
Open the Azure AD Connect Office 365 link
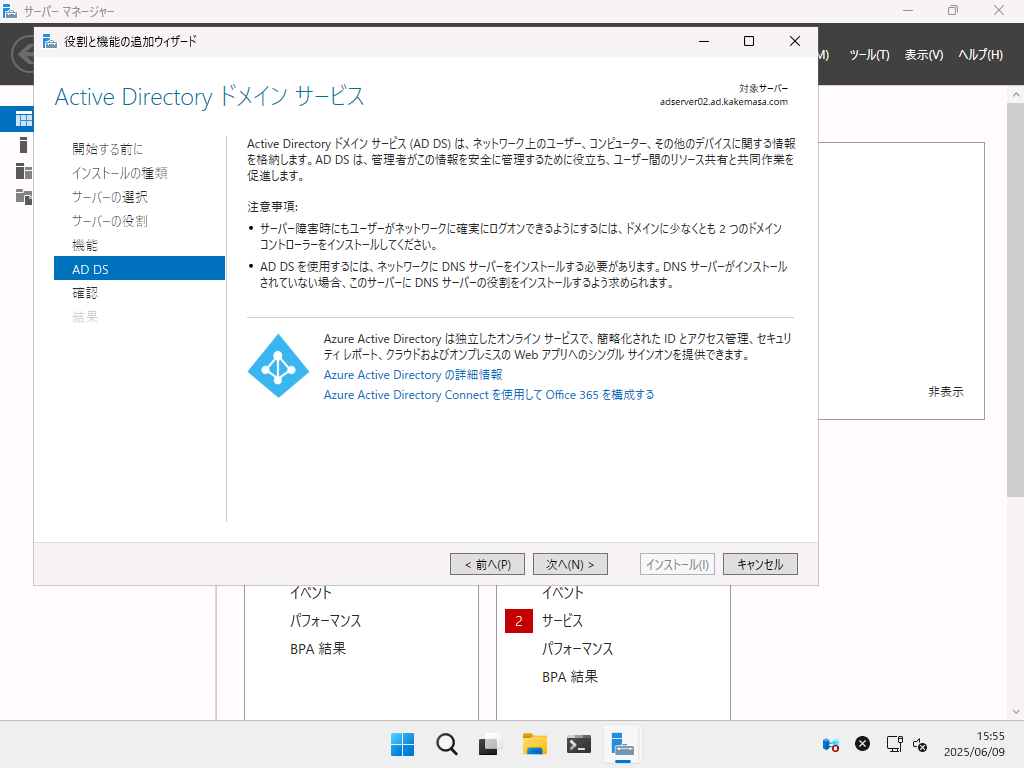coord(489,395)
